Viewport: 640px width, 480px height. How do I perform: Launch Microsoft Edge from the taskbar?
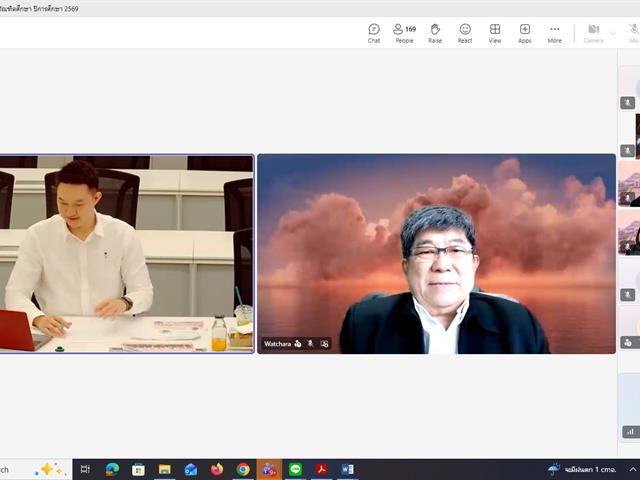point(112,469)
